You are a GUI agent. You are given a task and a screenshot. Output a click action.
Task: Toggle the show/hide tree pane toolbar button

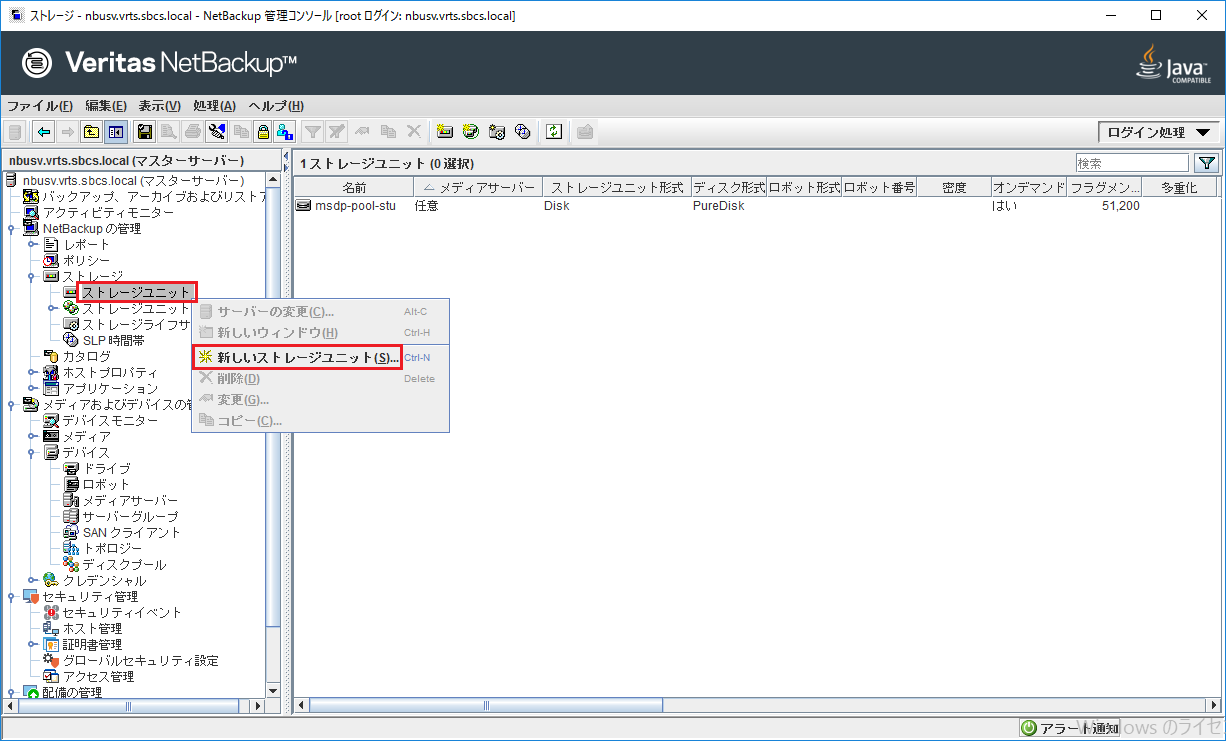pos(116,132)
